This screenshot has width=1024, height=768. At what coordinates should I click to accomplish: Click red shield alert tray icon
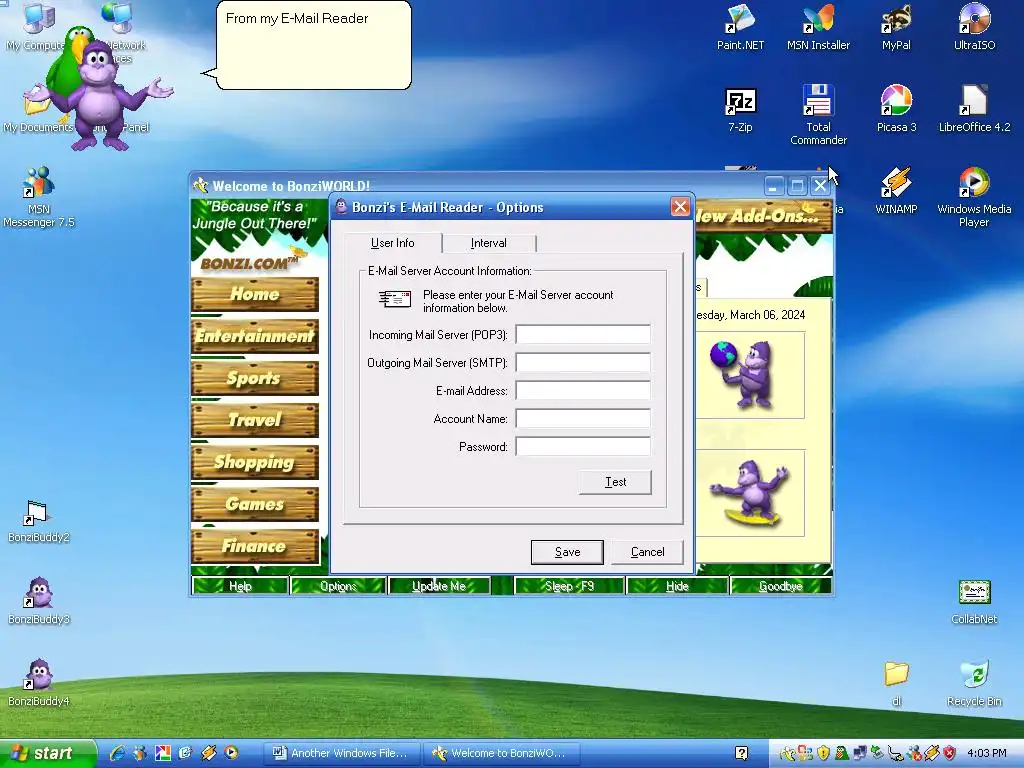pyautogui.click(x=949, y=754)
